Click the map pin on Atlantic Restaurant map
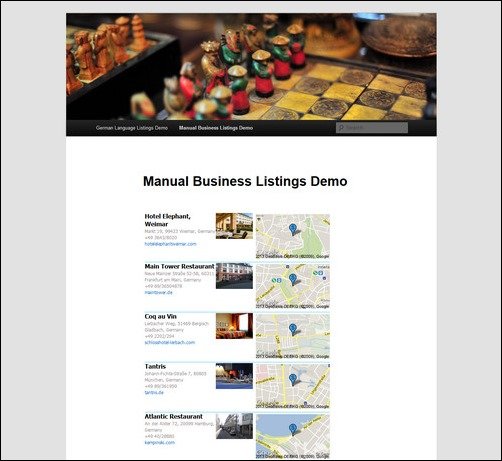The width and height of the screenshot is (502, 461). point(293,429)
